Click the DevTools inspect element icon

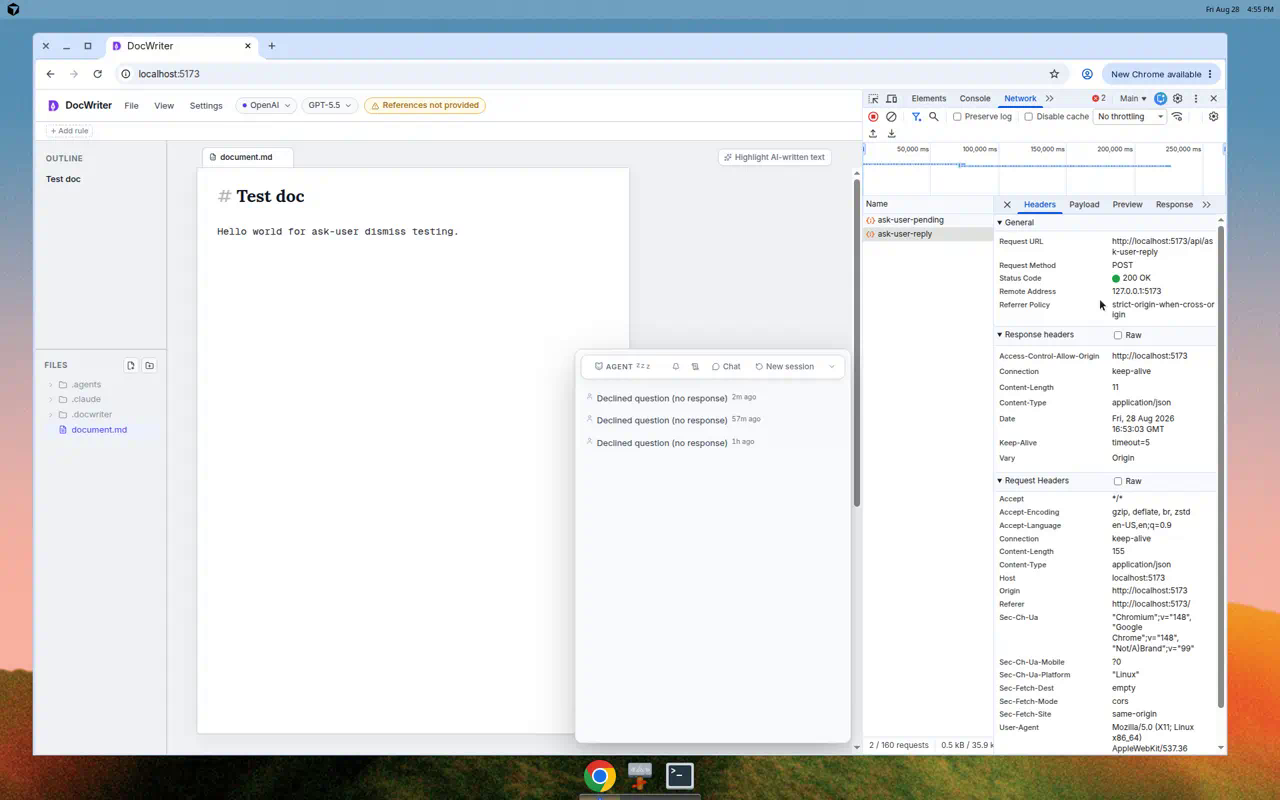click(873, 99)
